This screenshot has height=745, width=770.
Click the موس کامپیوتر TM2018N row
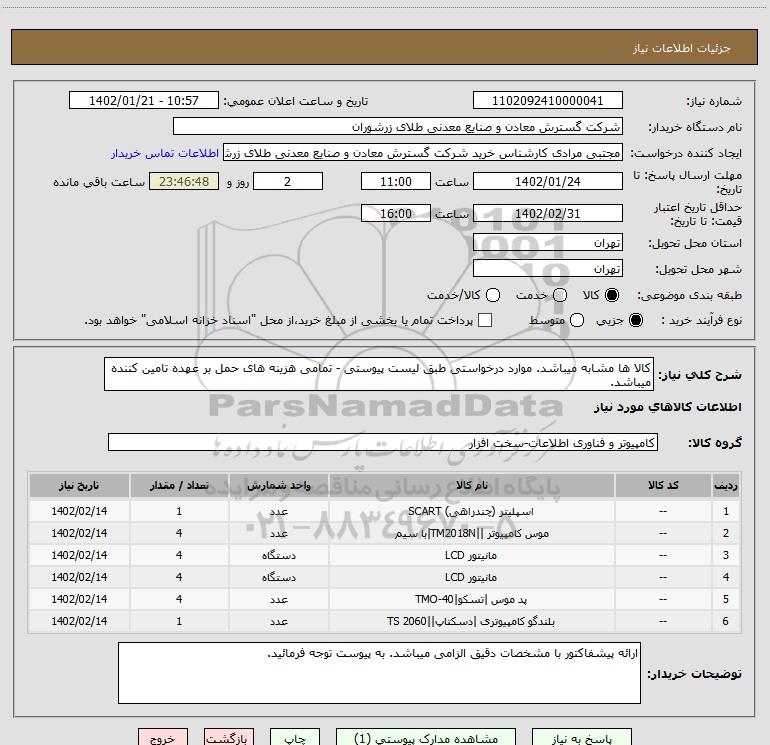385,533
